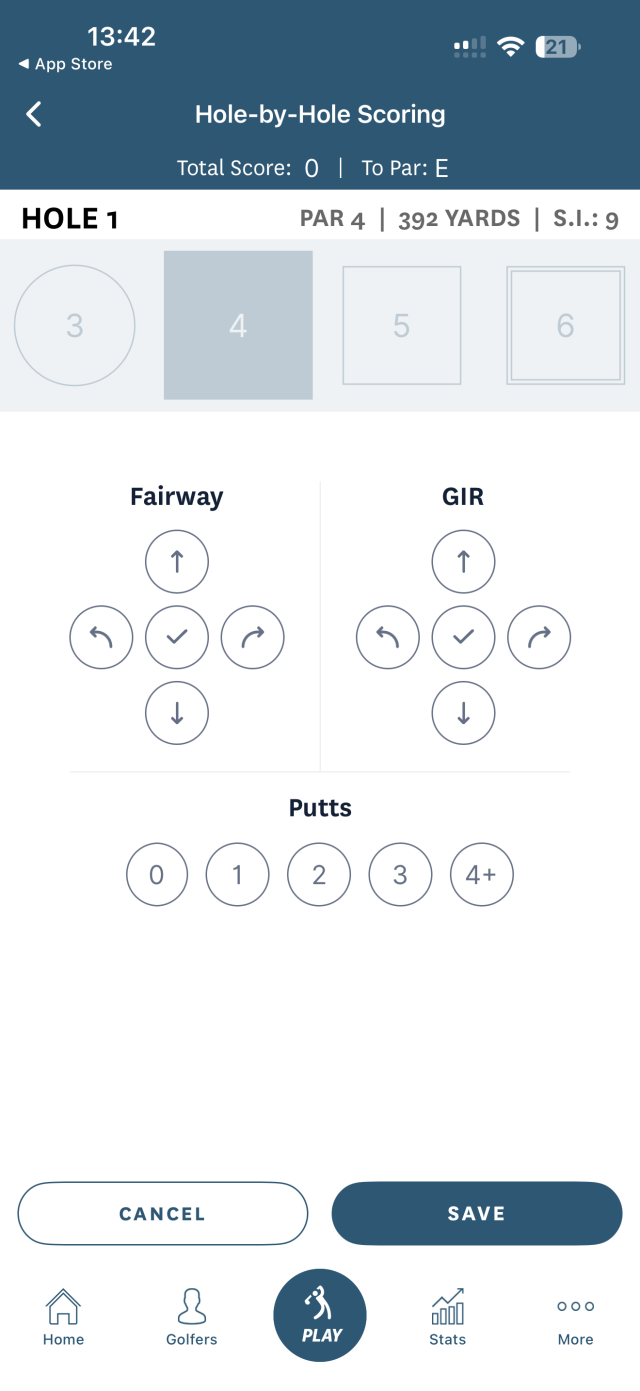Mark green in regulation hit checkmark
This screenshot has height=1391, width=640.
pyautogui.click(x=463, y=637)
